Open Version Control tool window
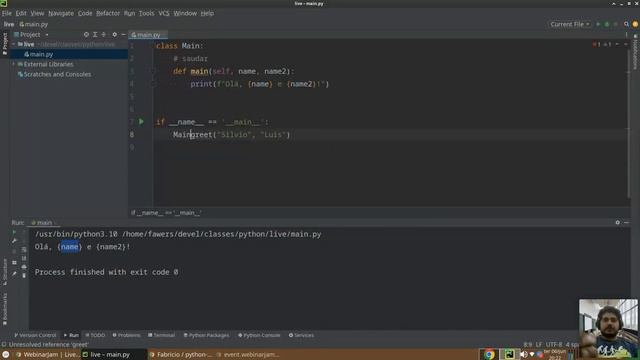Screen dimensions: 640x360 pyautogui.click(x=35, y=335)
